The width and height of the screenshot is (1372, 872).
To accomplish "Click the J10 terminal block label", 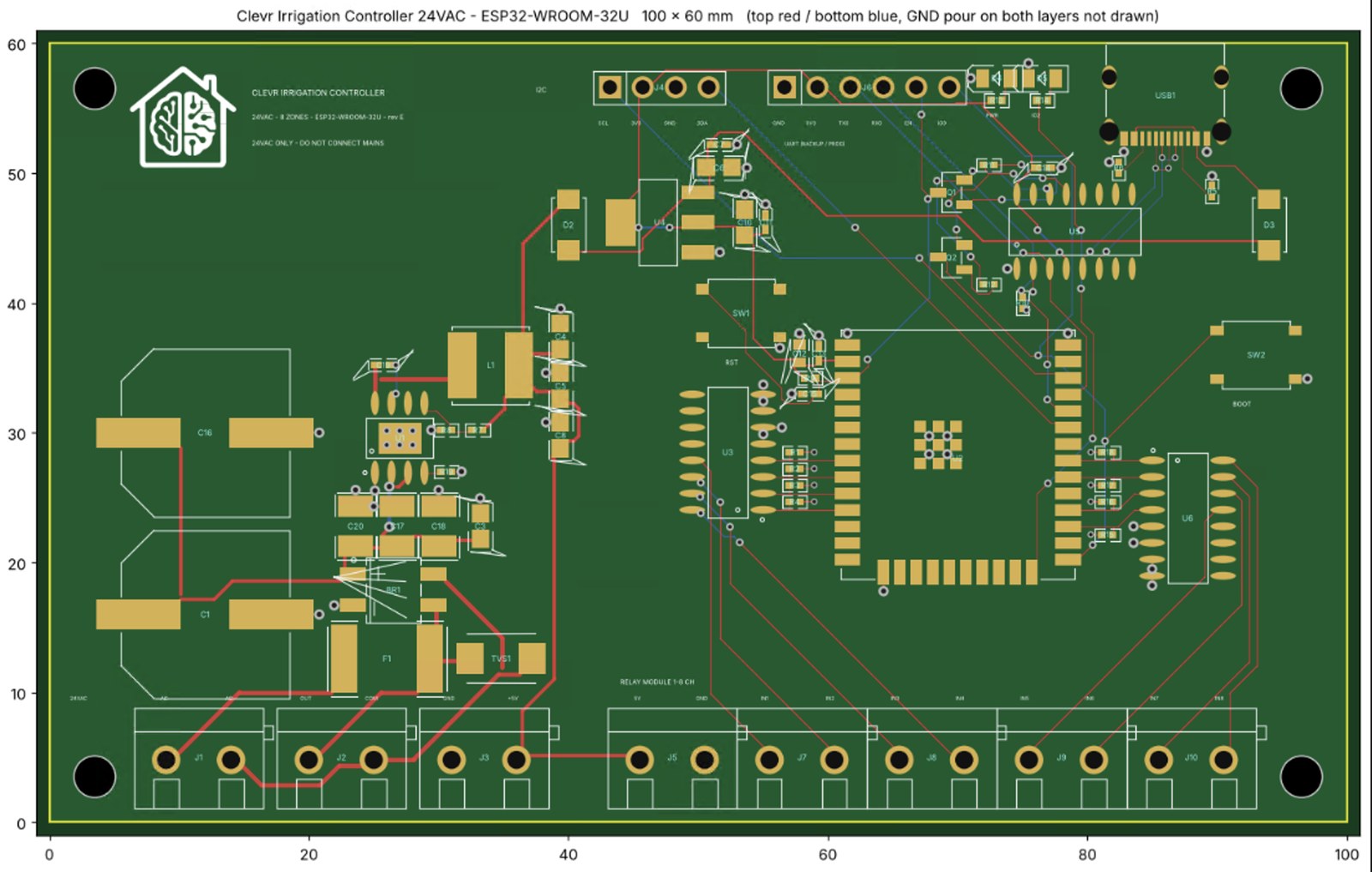I will click(1191, 758).
